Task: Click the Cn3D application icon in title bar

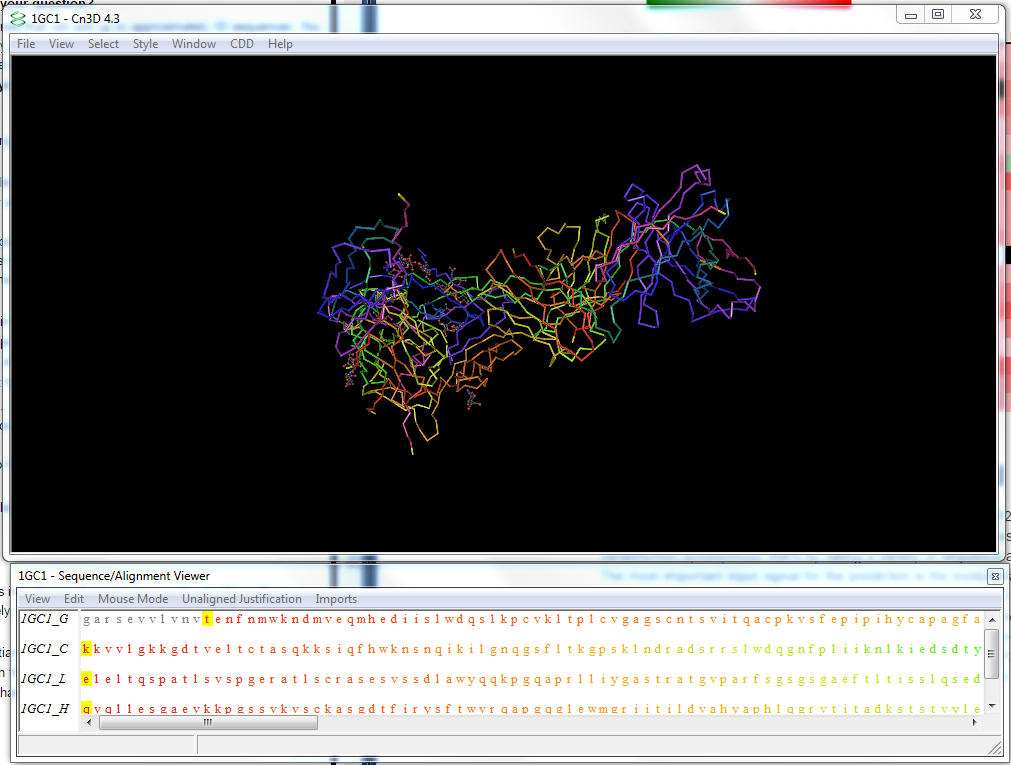Action: 18,18
